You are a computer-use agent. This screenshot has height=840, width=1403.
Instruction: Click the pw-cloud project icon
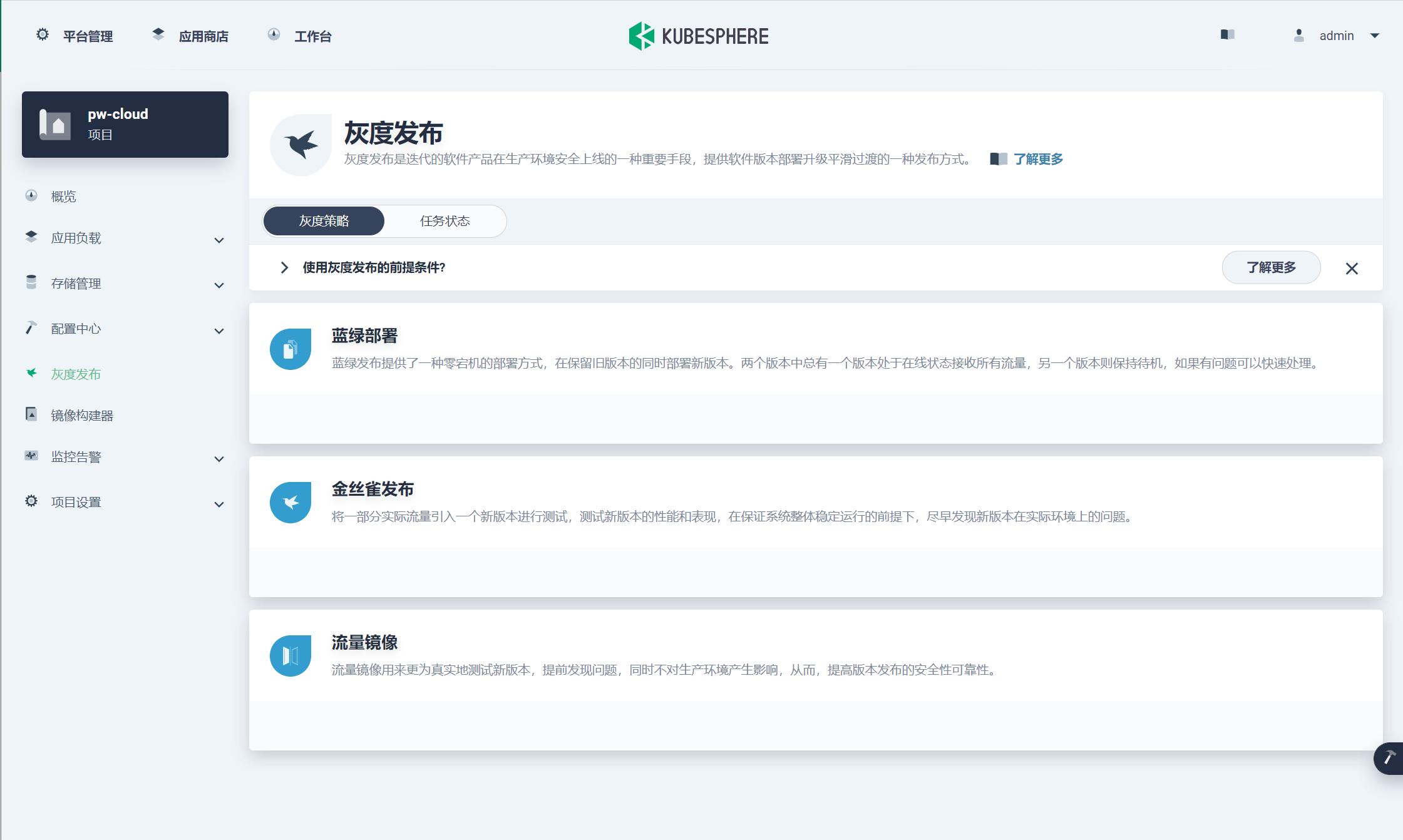(55, 124)
